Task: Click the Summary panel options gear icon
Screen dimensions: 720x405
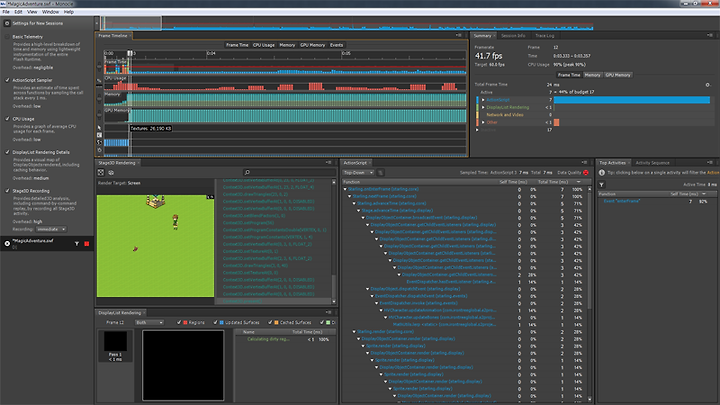Action: click(708, 85)
